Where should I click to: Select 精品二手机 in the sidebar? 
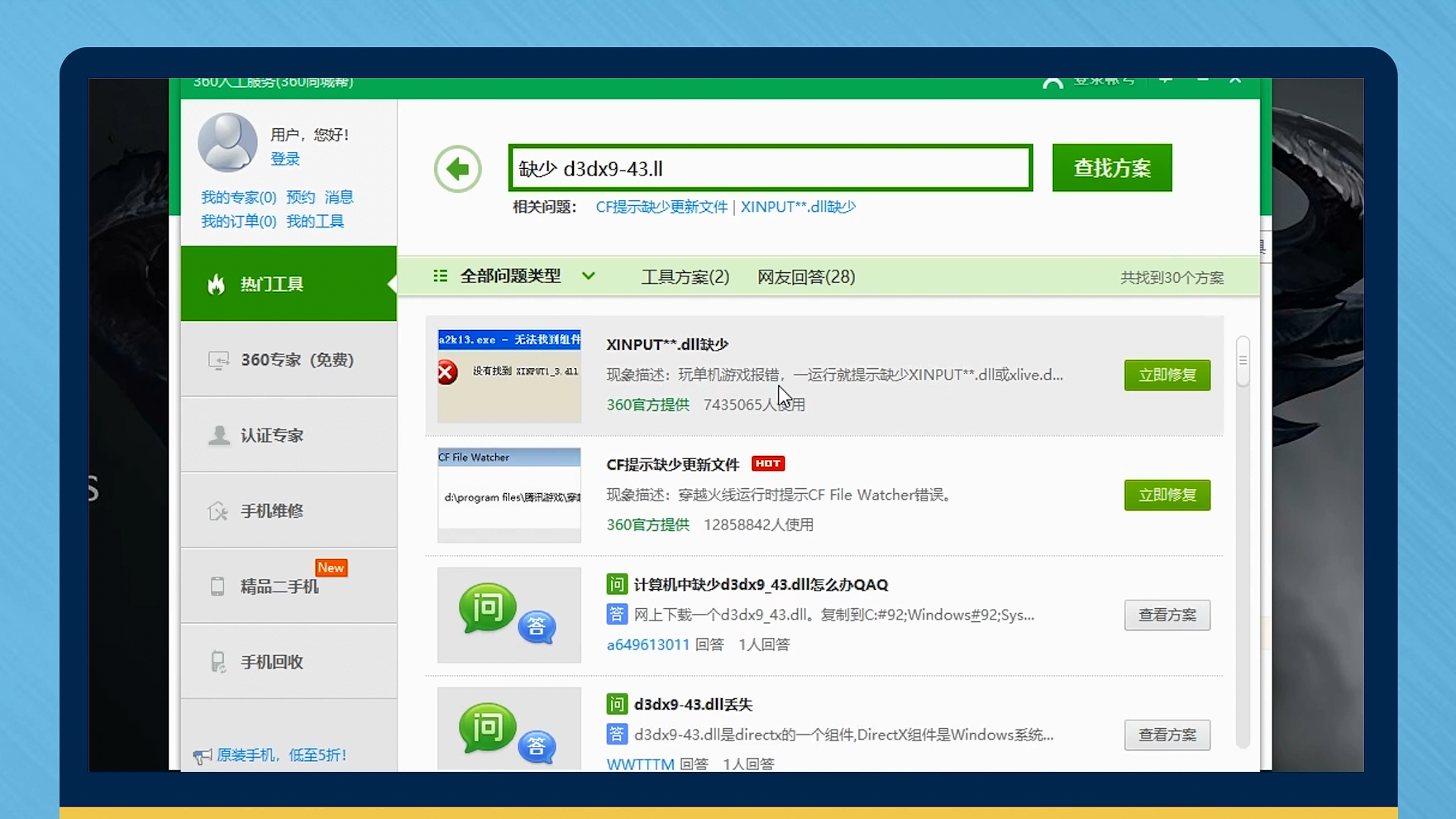[289, 586]
